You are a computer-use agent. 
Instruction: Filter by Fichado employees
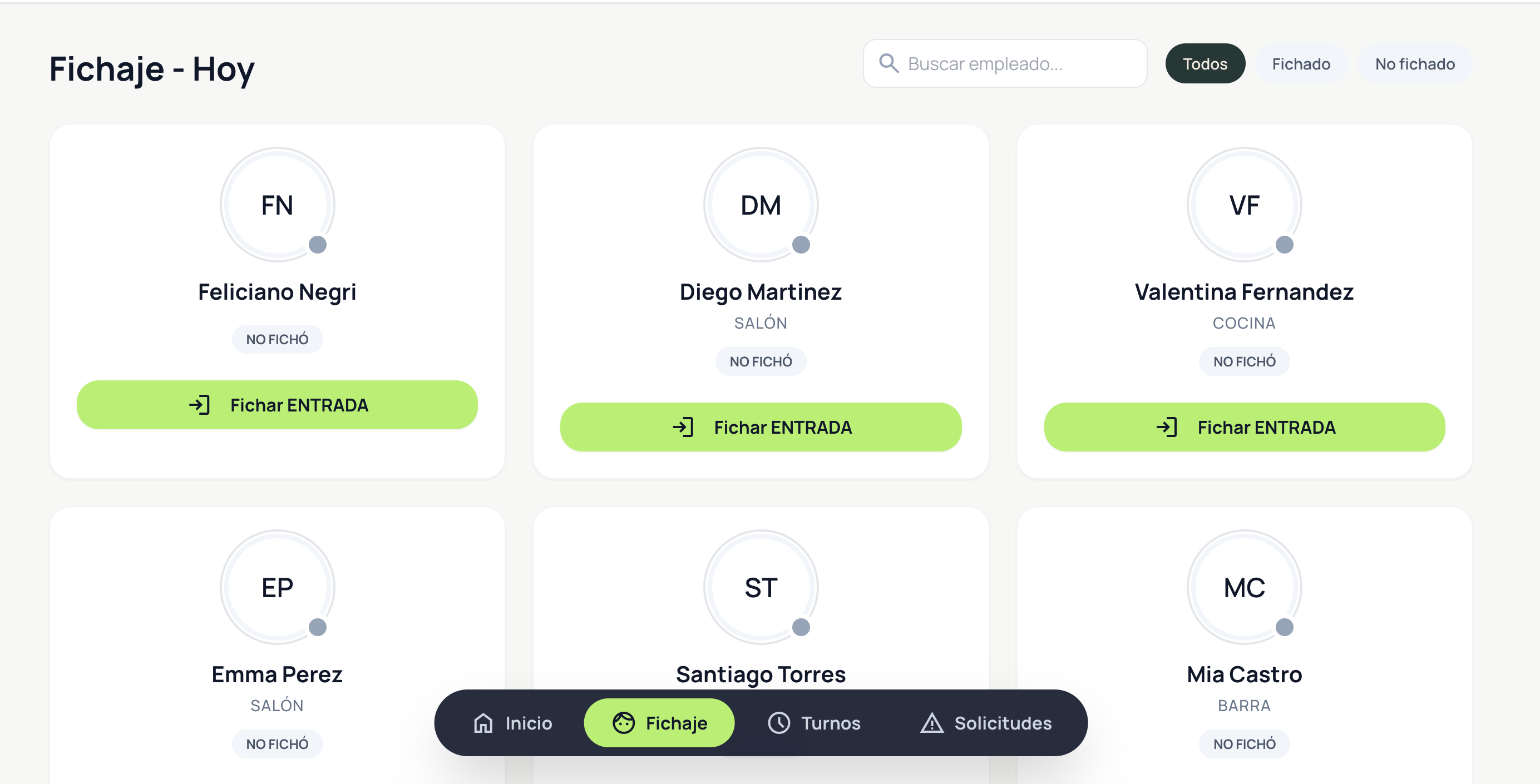coord(1301,63)
